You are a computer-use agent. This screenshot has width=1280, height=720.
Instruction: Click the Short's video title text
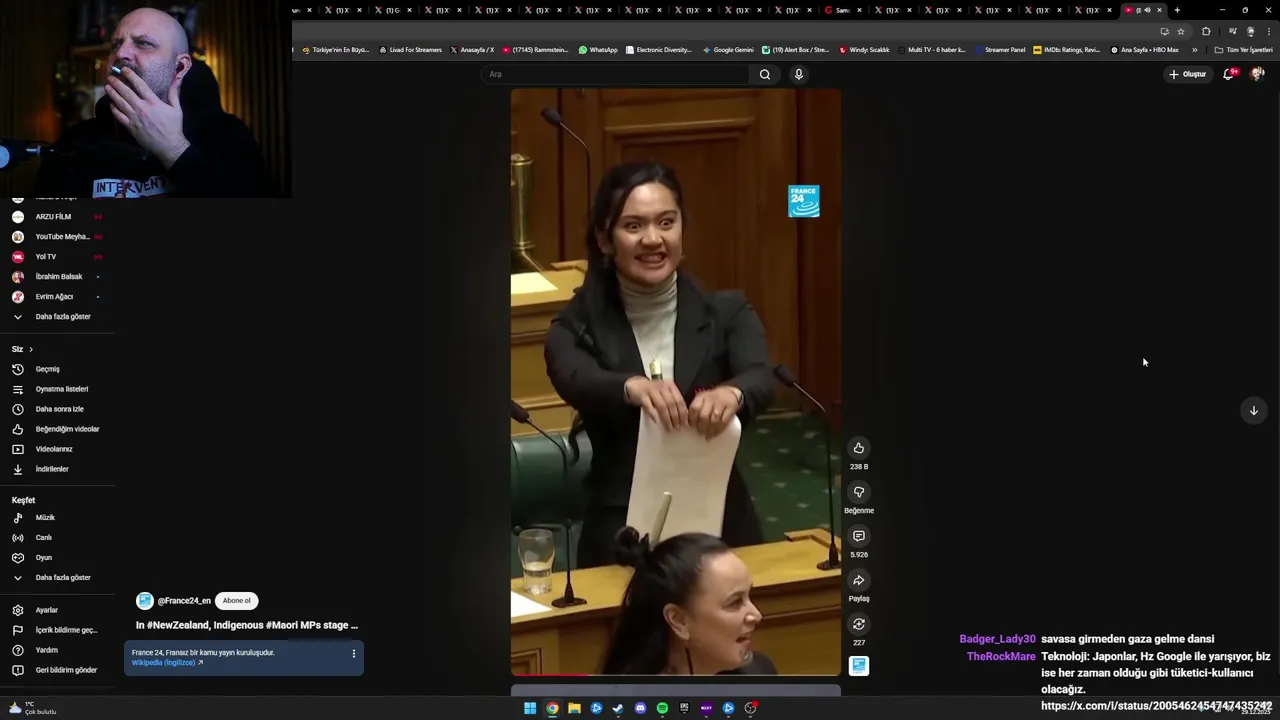point(247,625)
